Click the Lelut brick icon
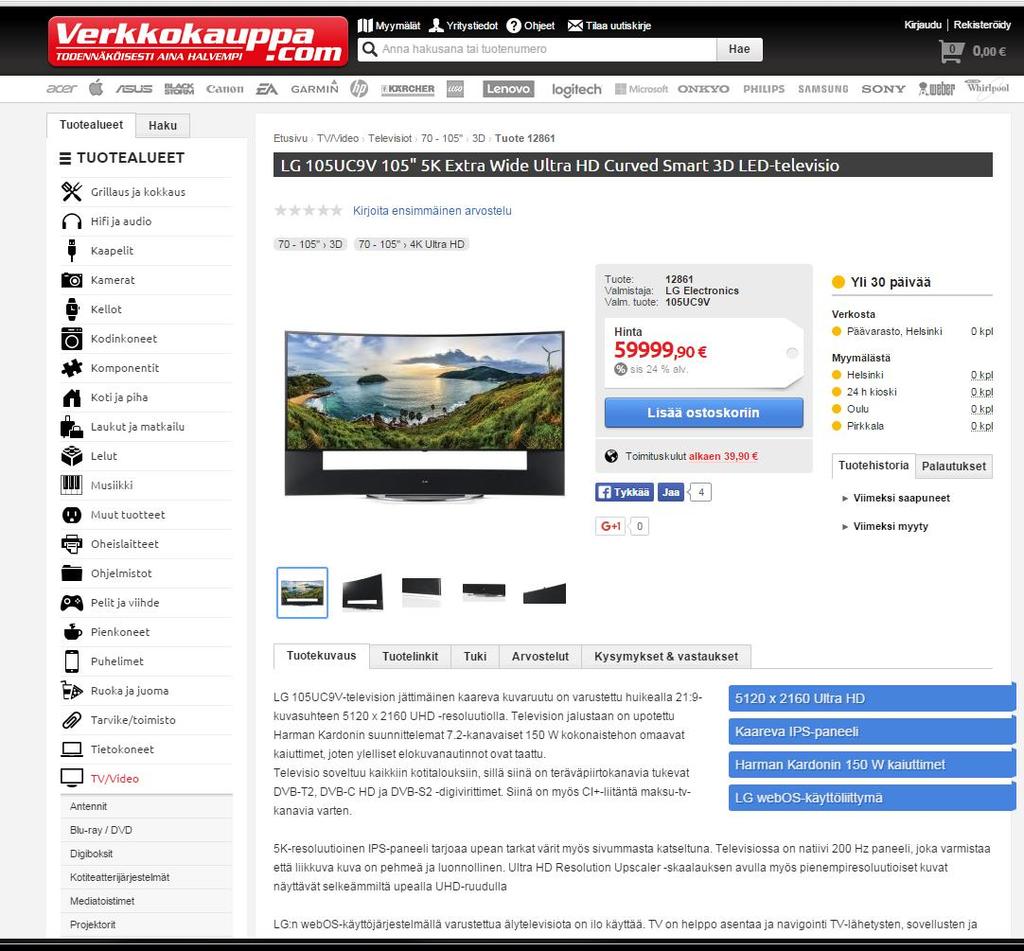 pos(72,456)
